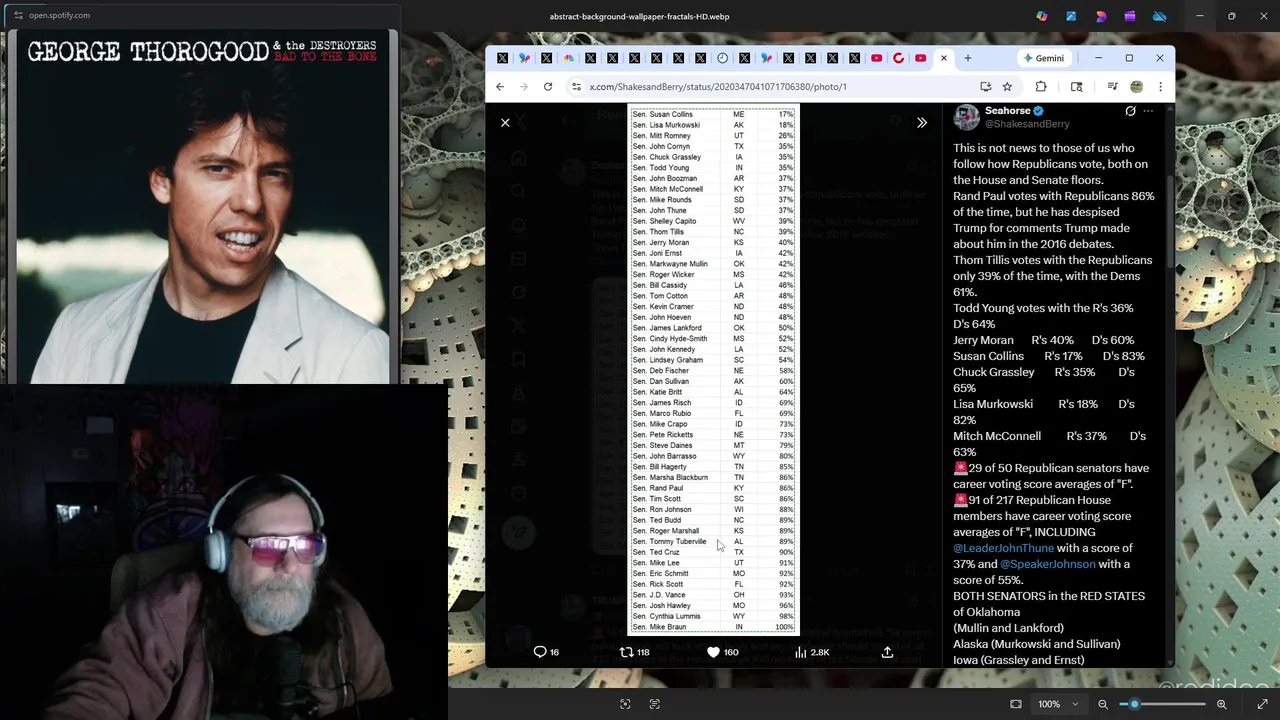This screenshot has width=1280, height=720.
Task: Bookmark this page with star icon
Action: [1007, 87]
